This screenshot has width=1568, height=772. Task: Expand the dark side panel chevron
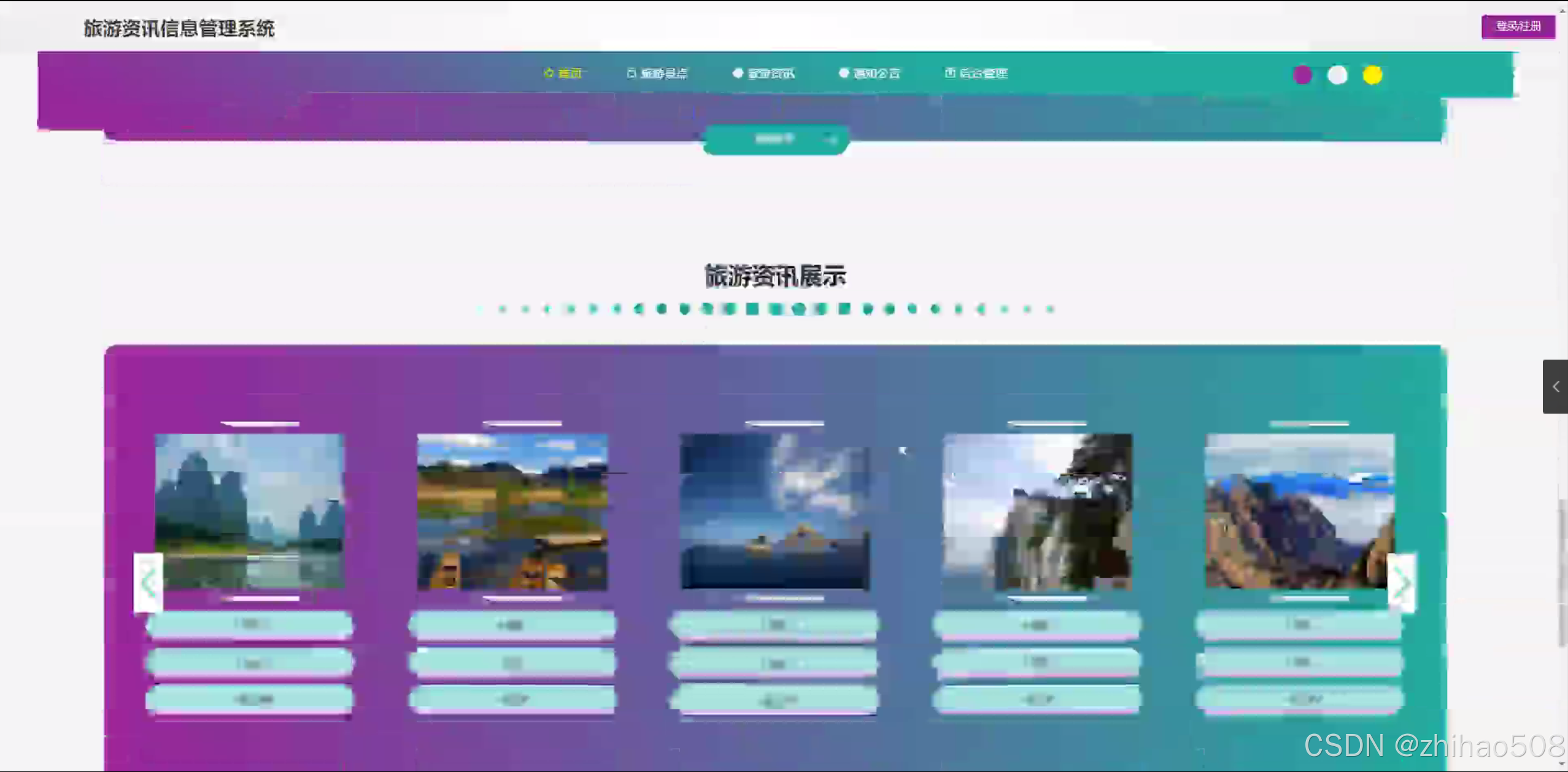click(x=1555, y=387)
